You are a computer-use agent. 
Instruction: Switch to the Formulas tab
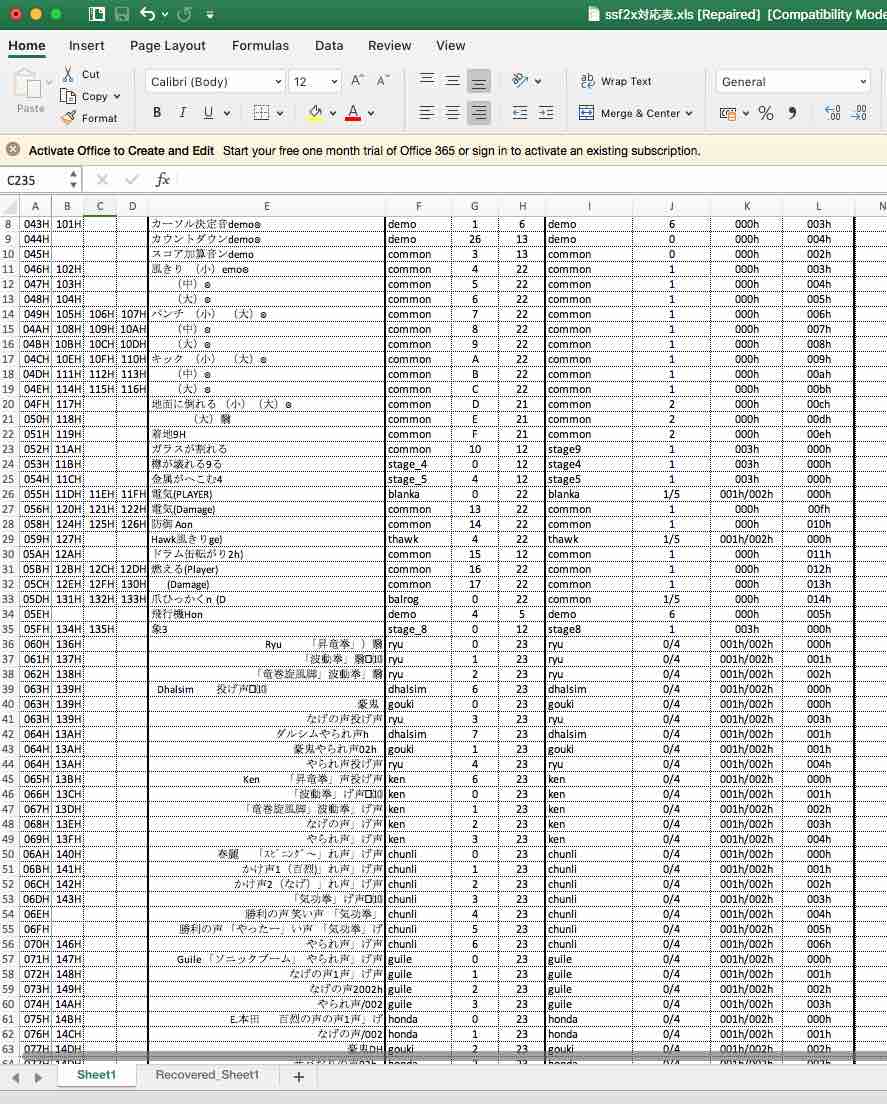(x=260, y=46)
